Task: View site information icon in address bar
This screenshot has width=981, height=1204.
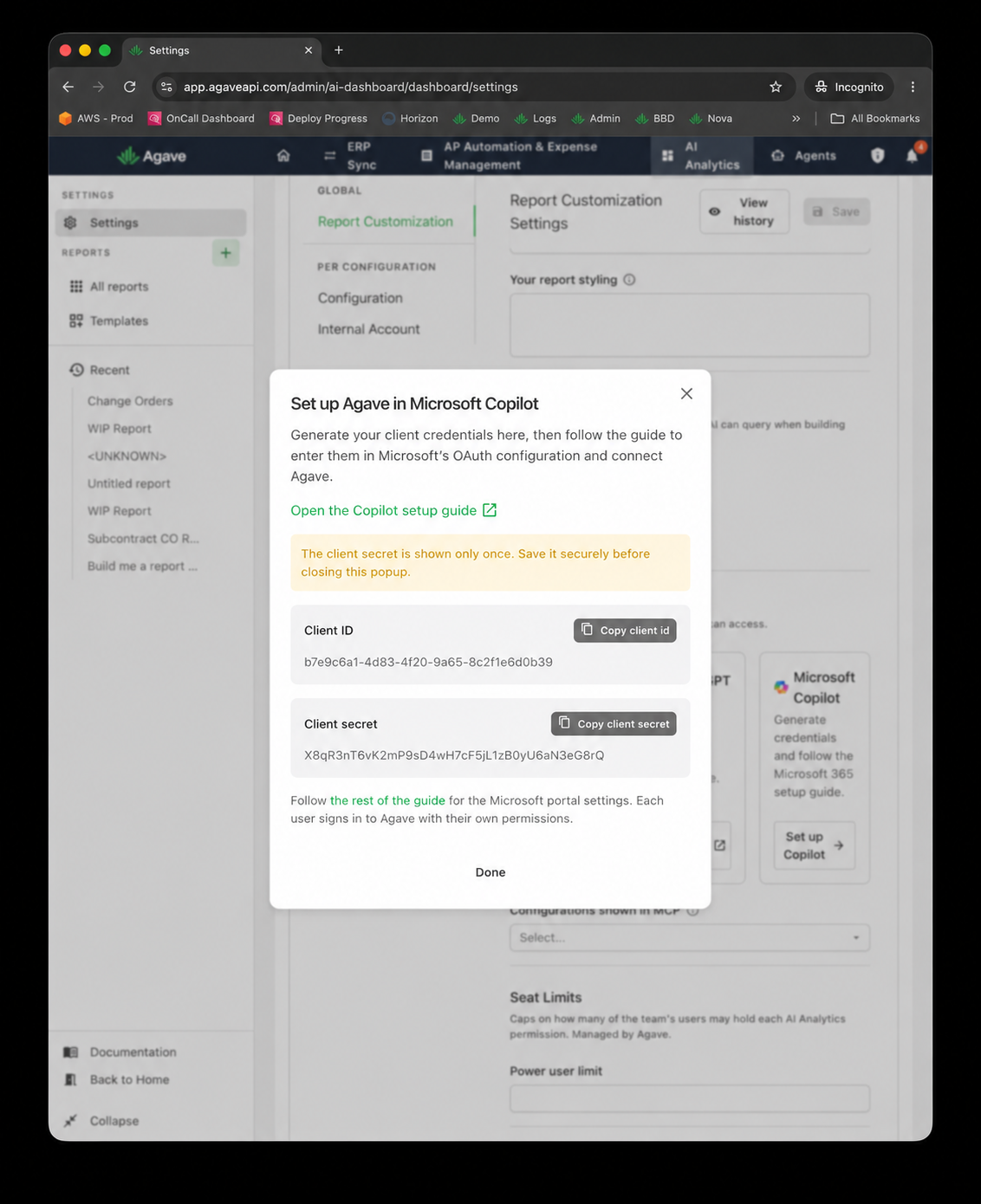Action: [x=167, y=87]
